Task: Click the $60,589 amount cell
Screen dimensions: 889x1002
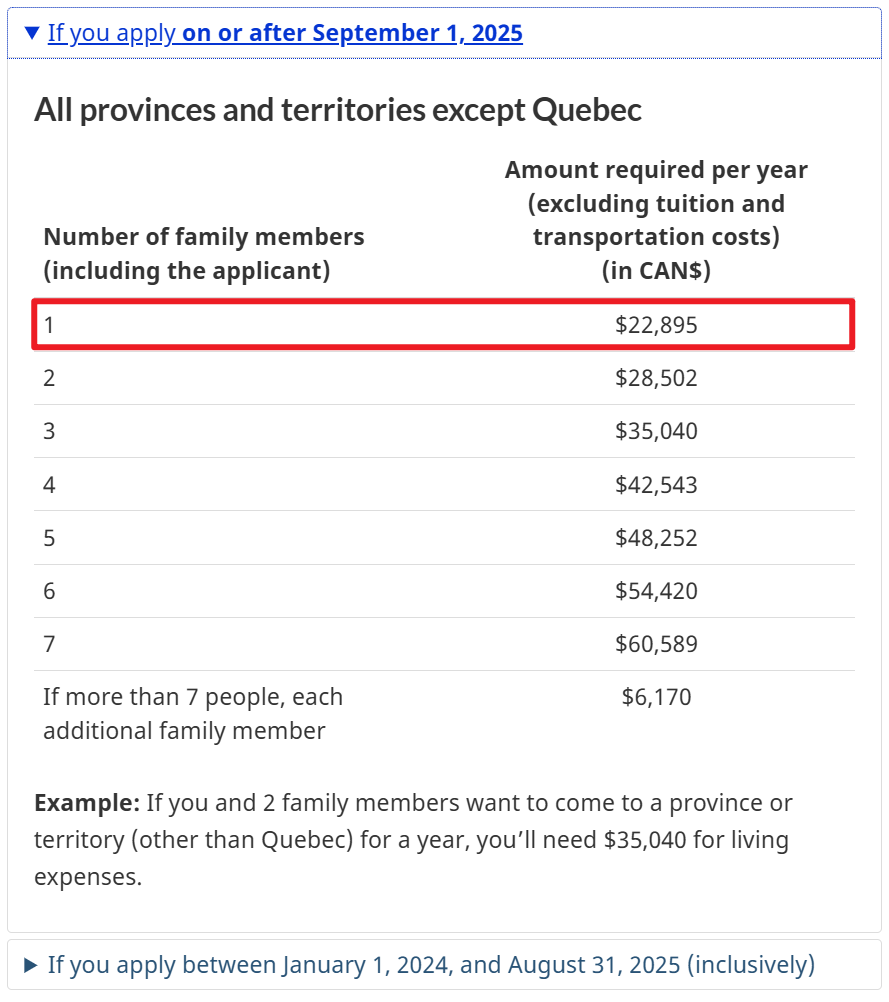Action: 656,644
